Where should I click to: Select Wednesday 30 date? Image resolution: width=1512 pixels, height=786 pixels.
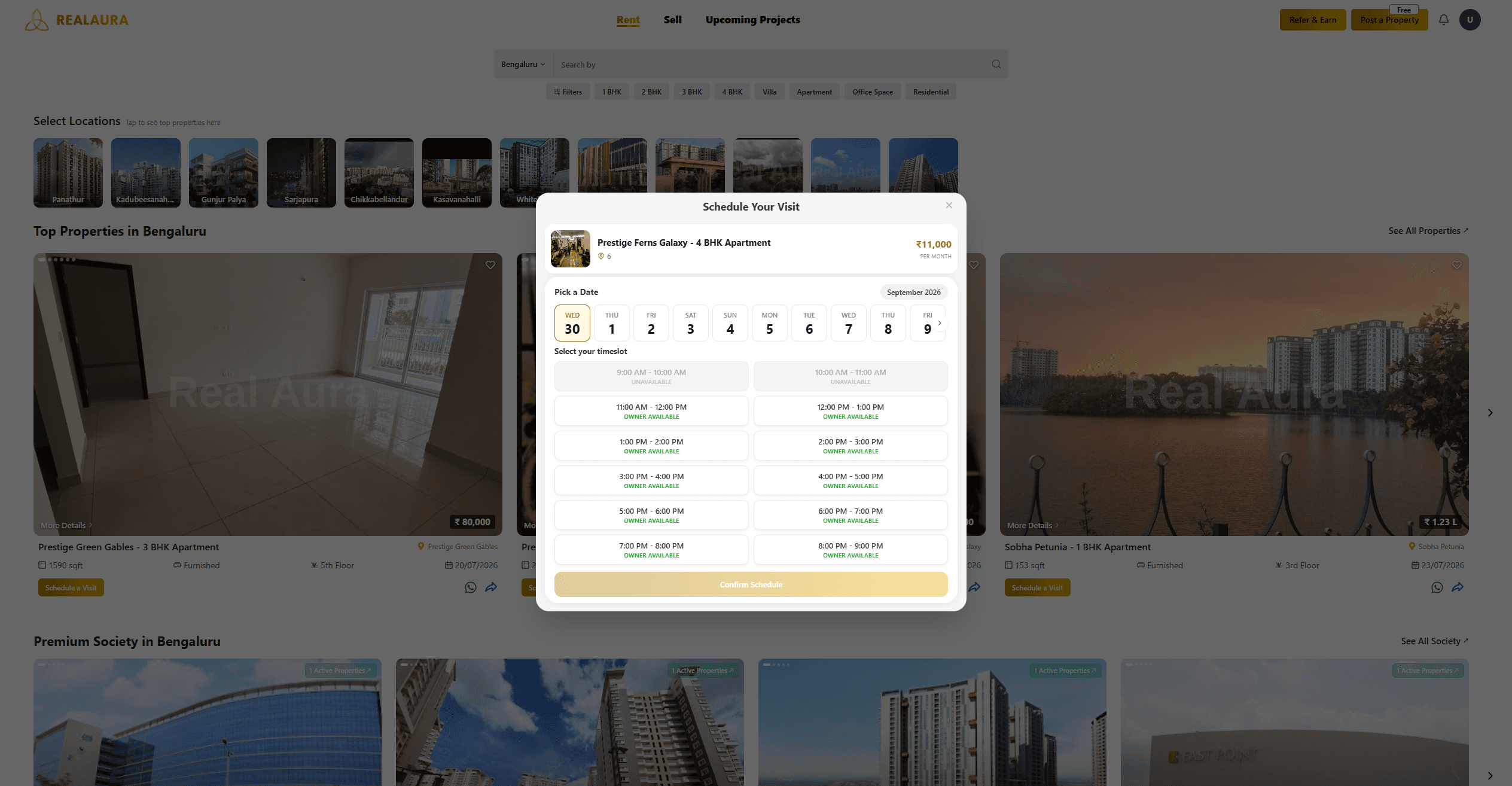click(572, 323)
